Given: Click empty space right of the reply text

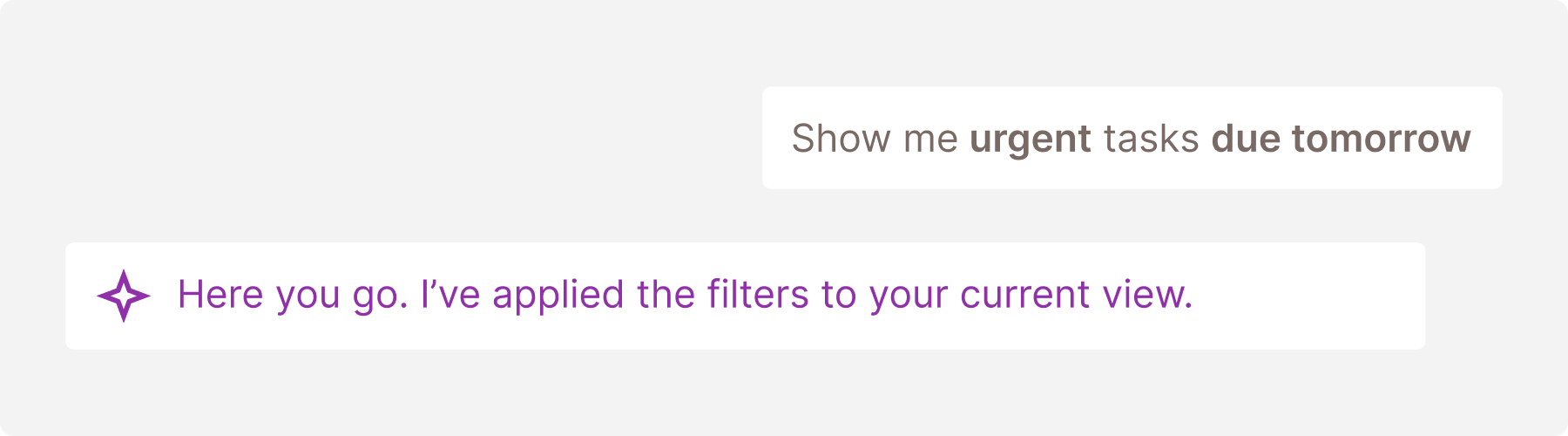Looking at the screenshot, I should tap(1307, 296).
